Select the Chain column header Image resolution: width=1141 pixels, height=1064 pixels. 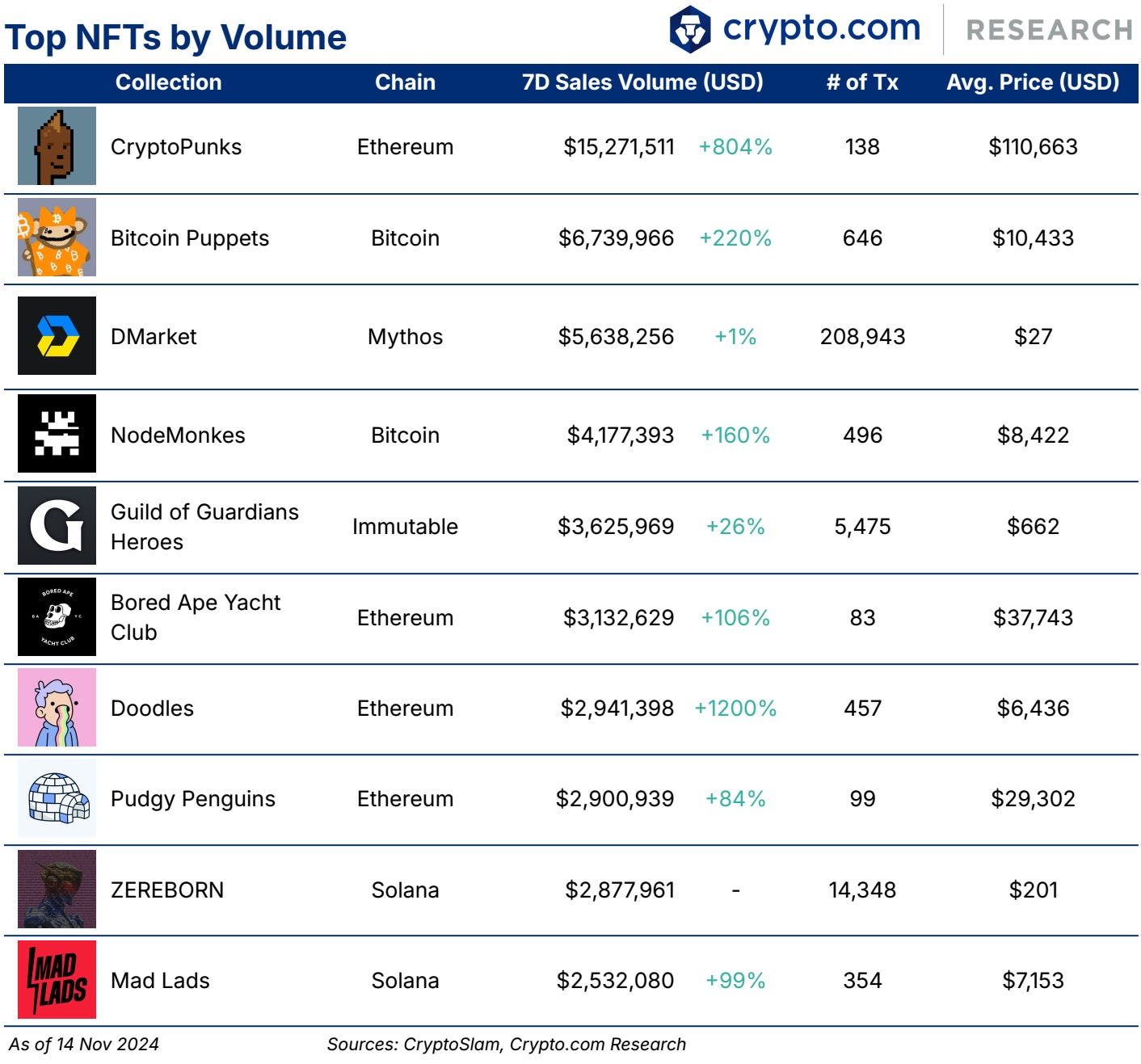point(405,82)
